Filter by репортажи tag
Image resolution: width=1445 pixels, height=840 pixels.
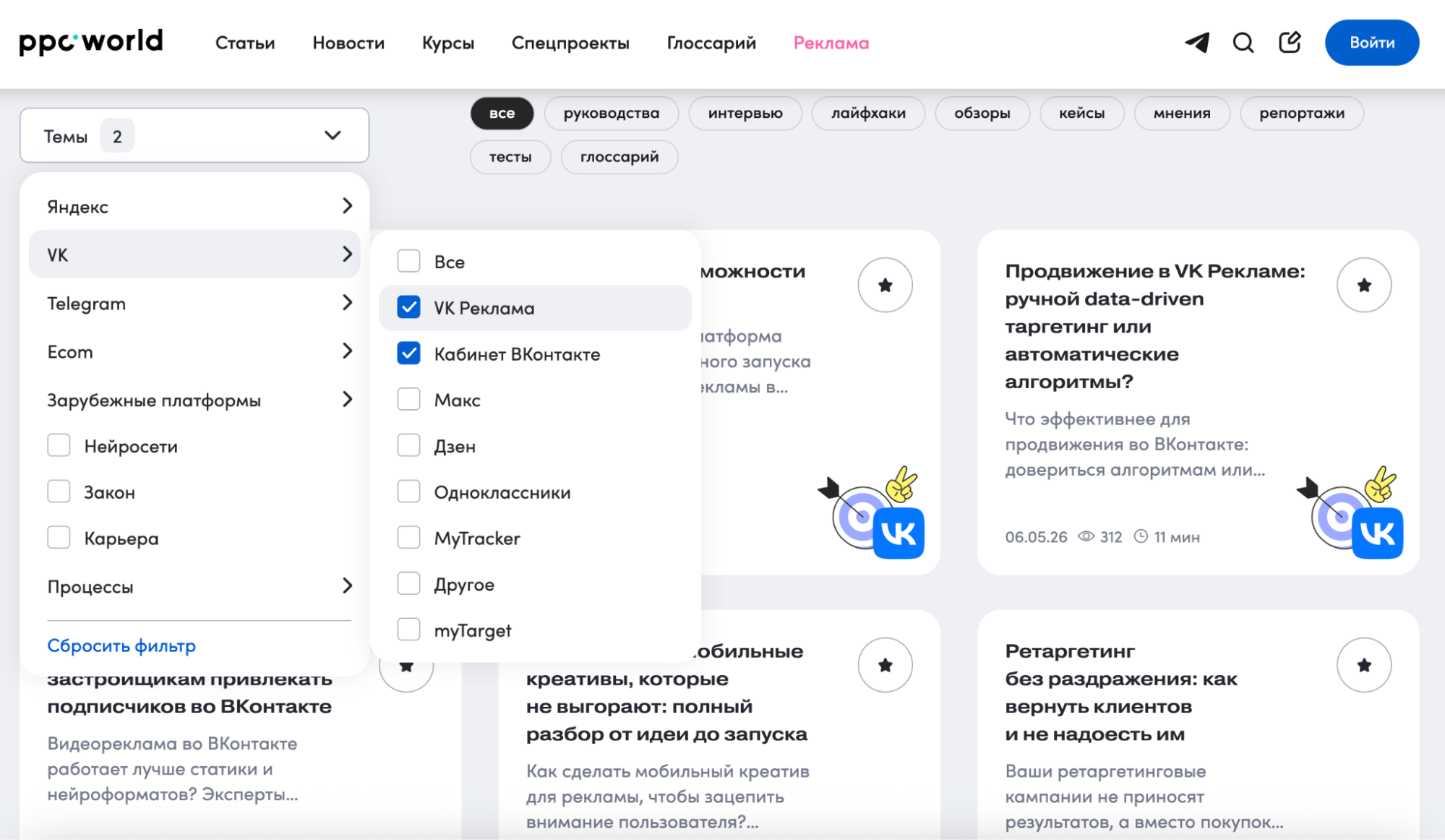[1302, 113]
